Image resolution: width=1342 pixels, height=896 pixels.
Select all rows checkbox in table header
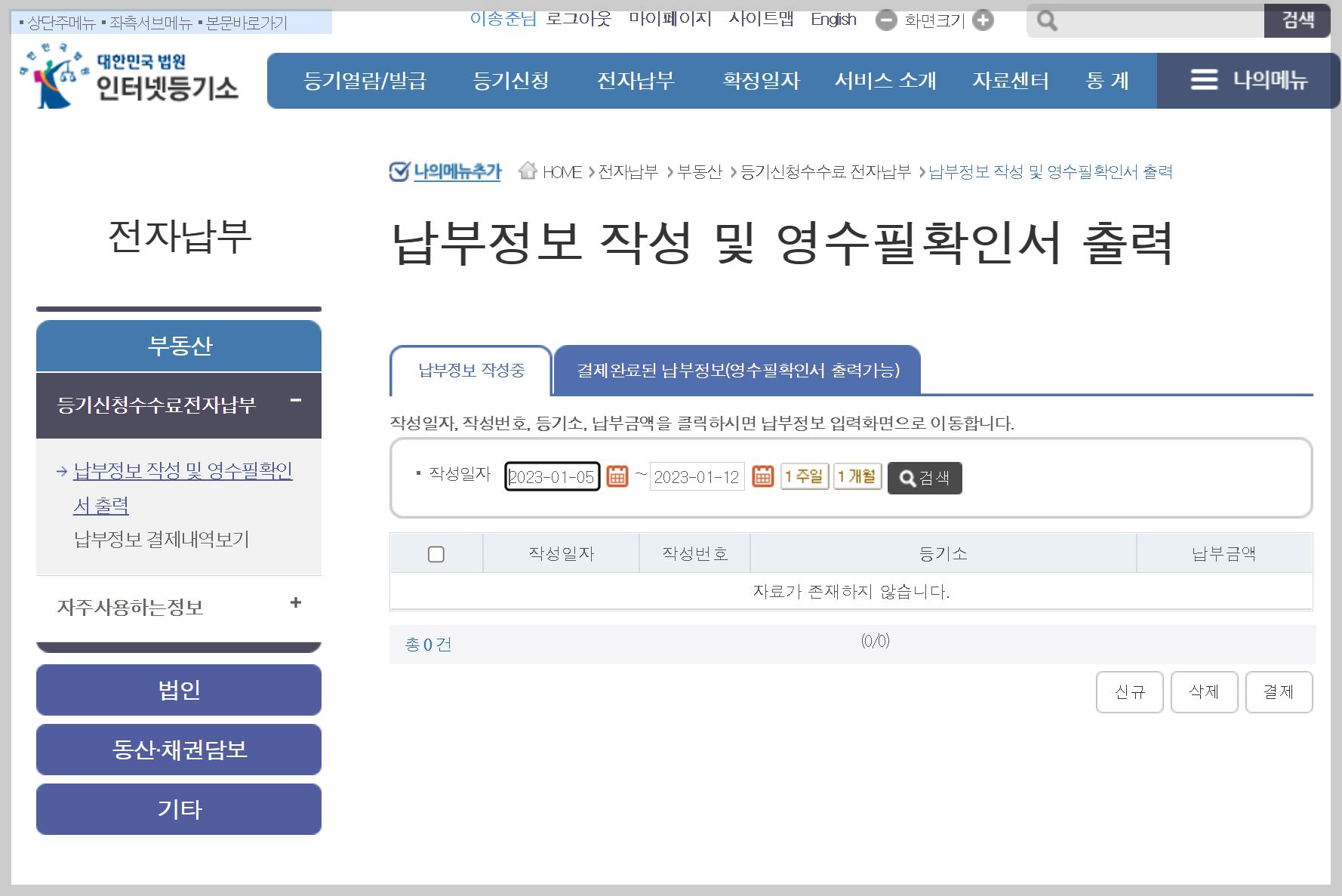click(436, 554)
